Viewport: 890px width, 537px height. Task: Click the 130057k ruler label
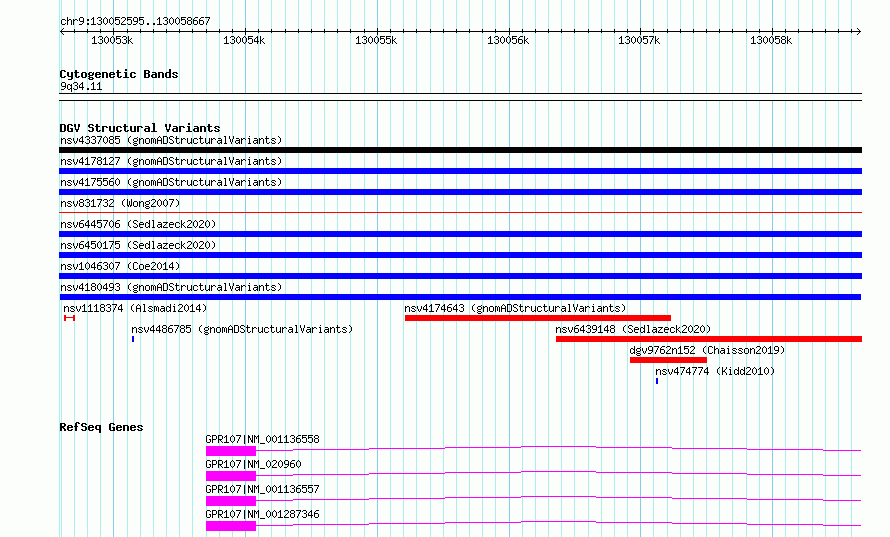pos(639,40)
